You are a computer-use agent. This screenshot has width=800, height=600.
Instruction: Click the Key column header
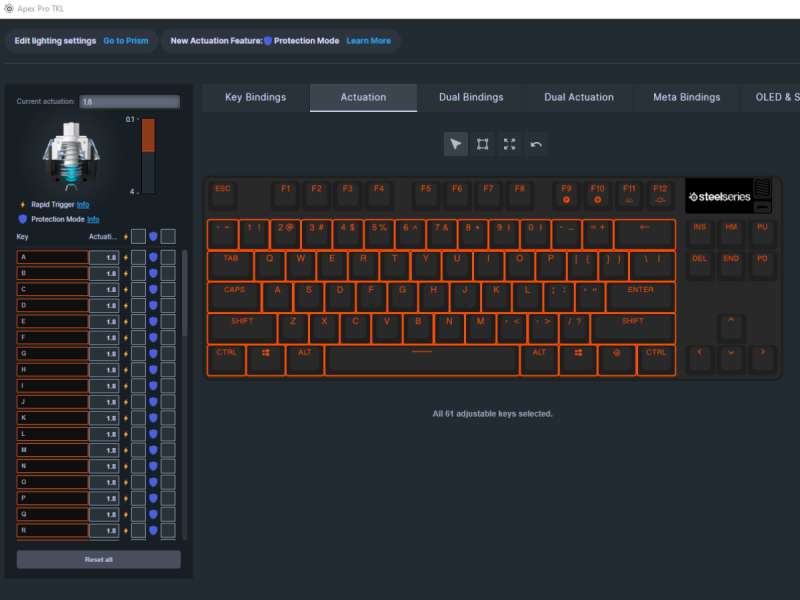click(22, 237)
